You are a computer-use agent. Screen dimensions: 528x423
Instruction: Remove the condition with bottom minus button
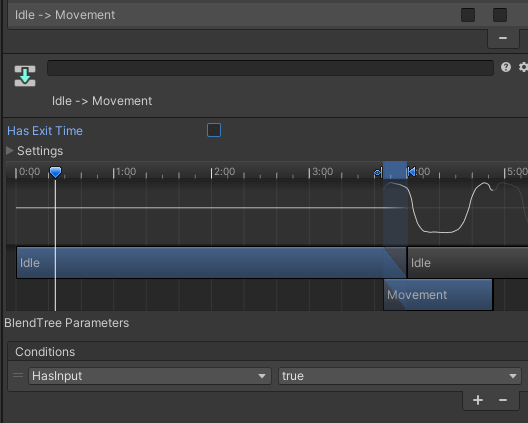coord(503,400)
